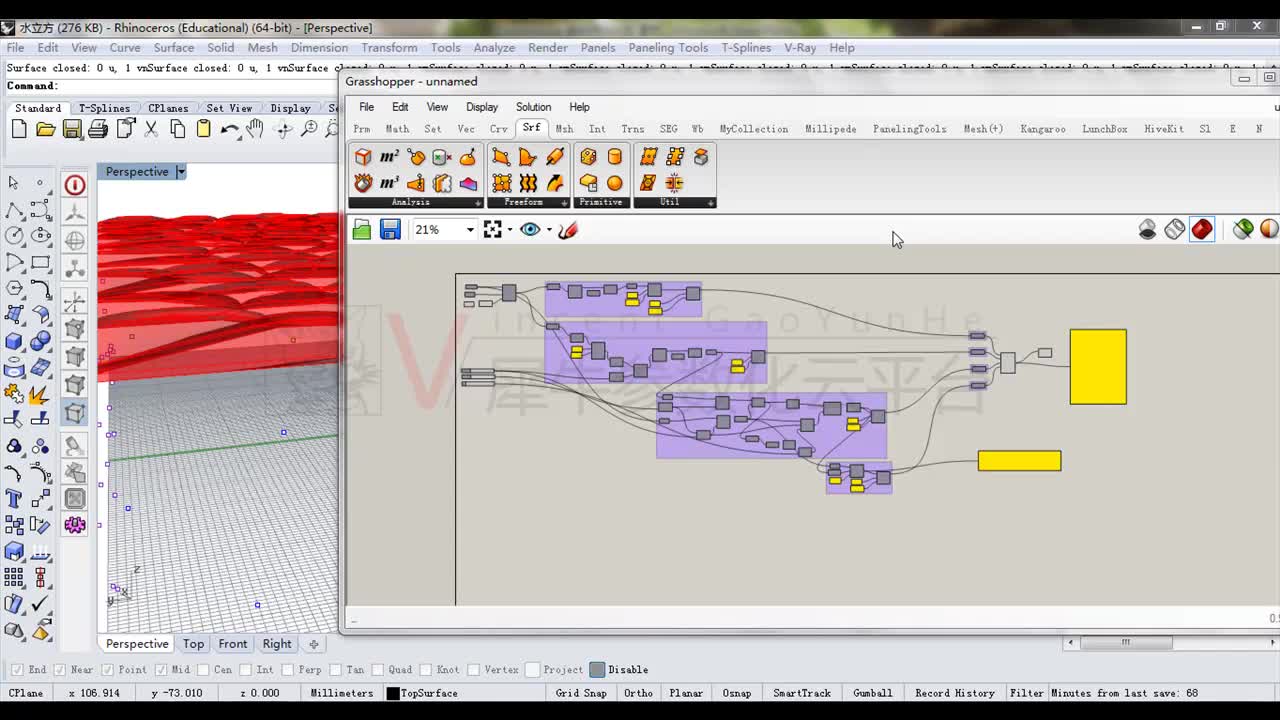Enable the Int osnap checkbox
Viewport: 1280px width, 720px height.
pos(246,670)
